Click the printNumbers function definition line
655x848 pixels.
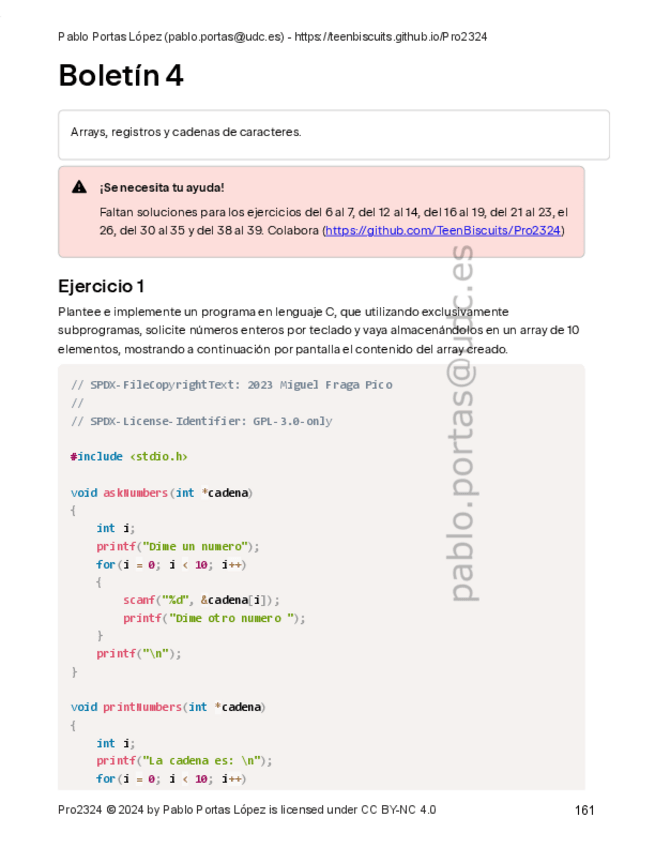[166, 707]
